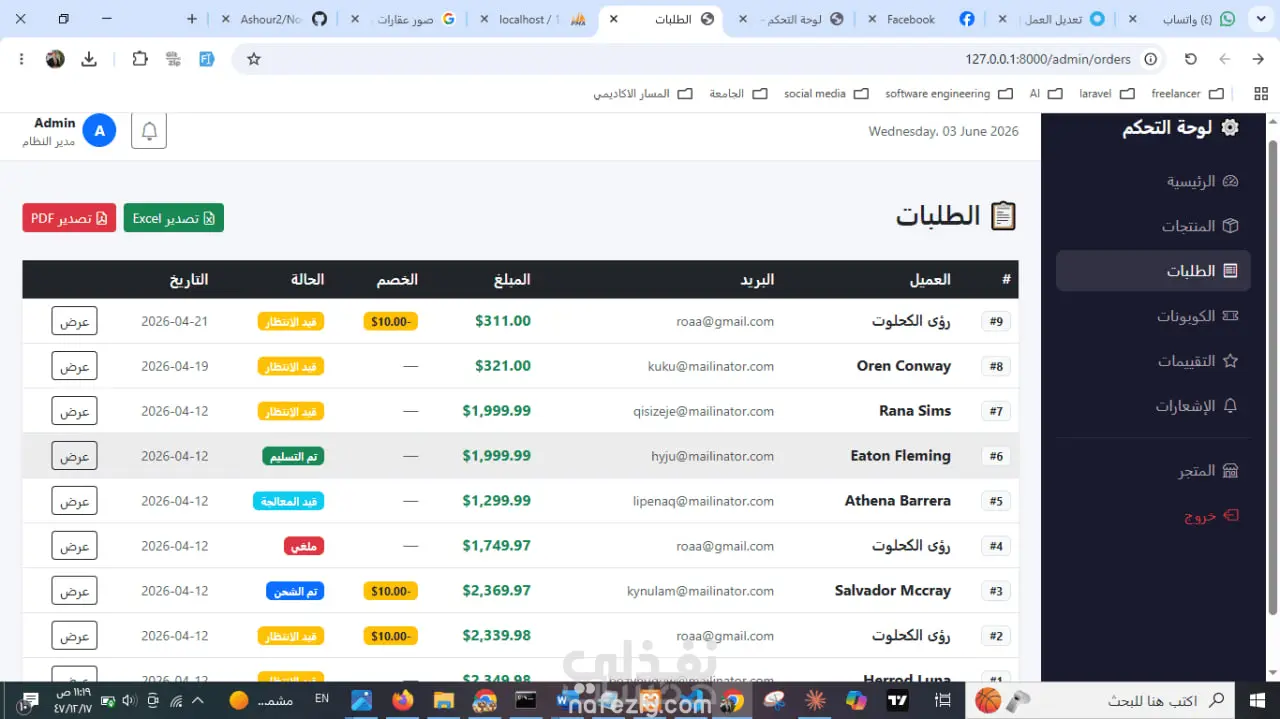This screenshot has height=719, width=1280.
Task: Click the discount badge on order #9
Action: (x=390, y=321)
